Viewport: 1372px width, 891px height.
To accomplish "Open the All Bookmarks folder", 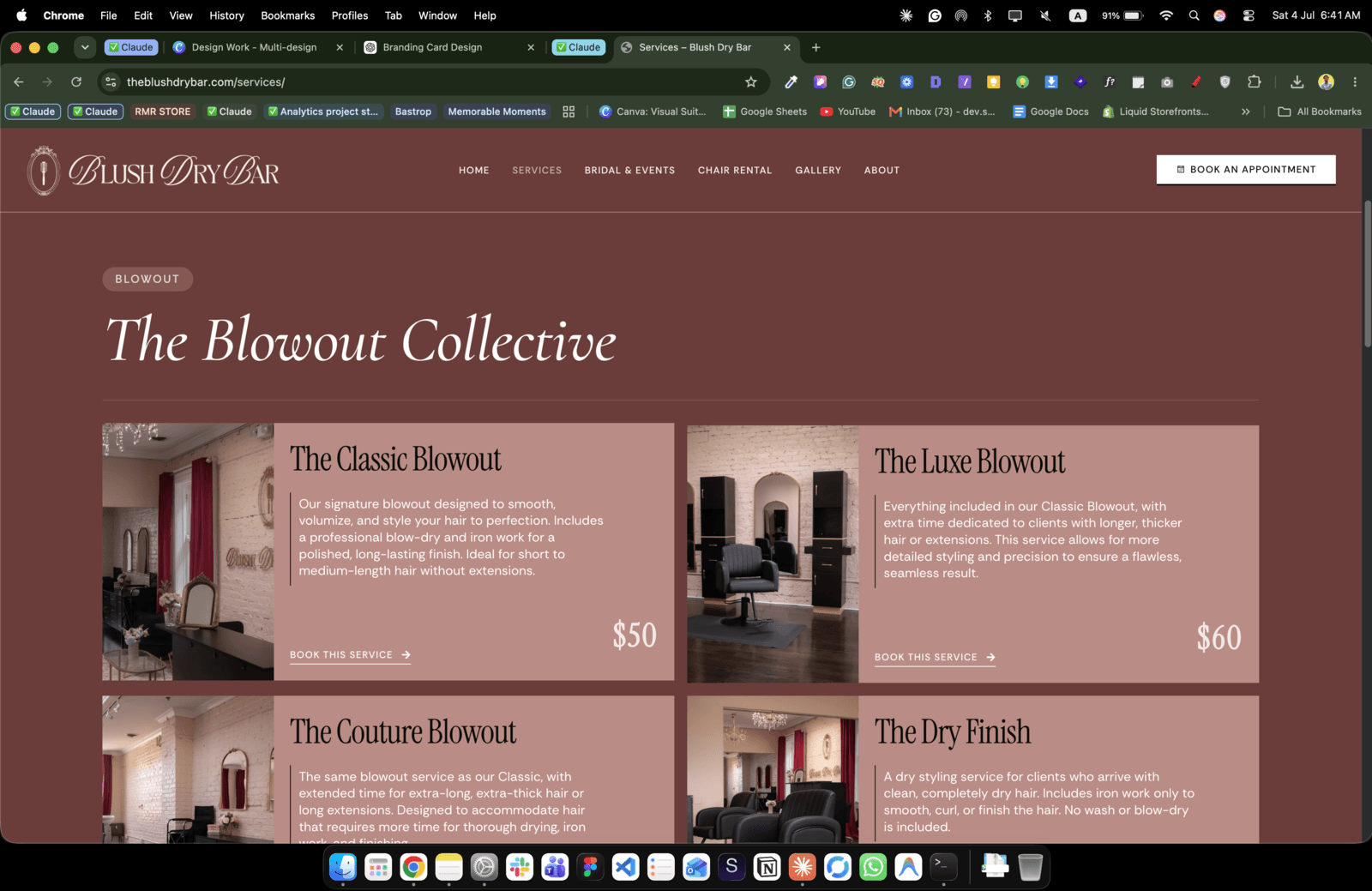I will click(x=1320, y=111).
